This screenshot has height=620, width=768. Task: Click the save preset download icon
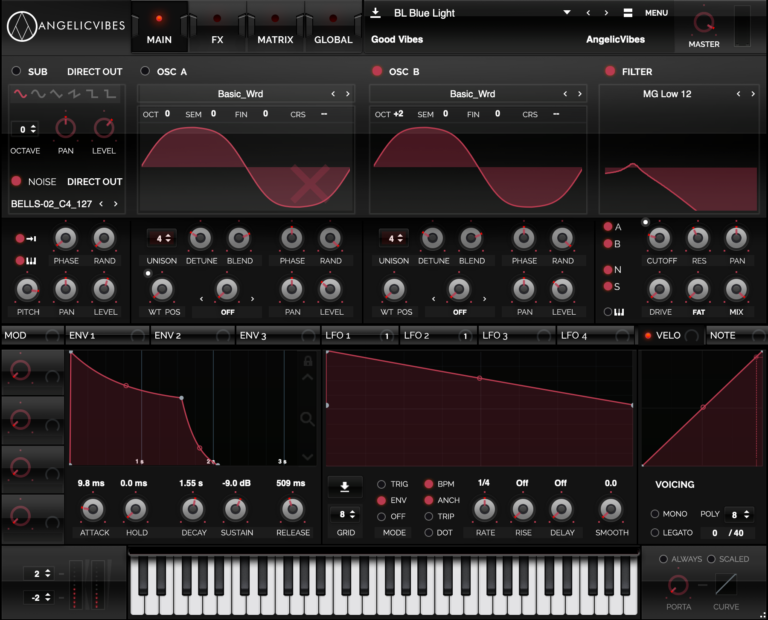(375, 13)
